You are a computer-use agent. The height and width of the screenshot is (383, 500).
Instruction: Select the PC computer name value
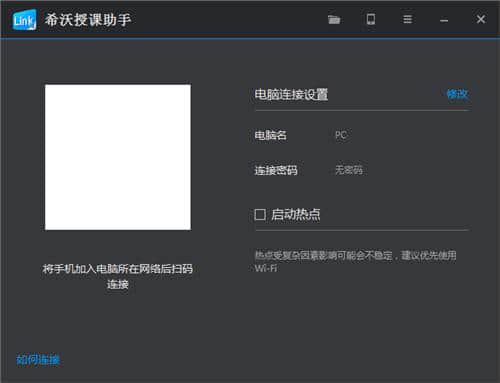[341, 135]
